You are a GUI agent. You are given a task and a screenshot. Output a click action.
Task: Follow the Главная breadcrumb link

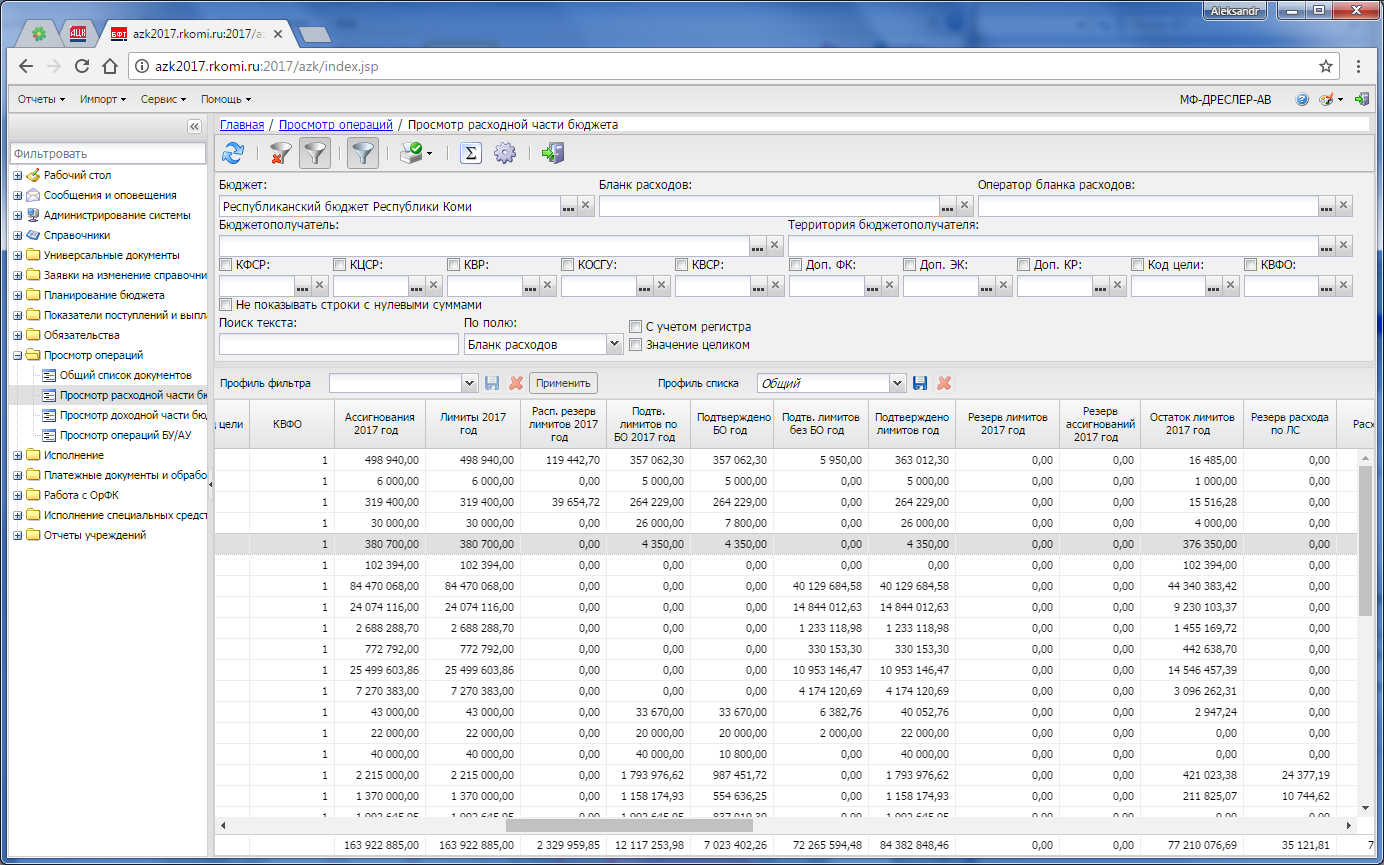tap(242, 125)
